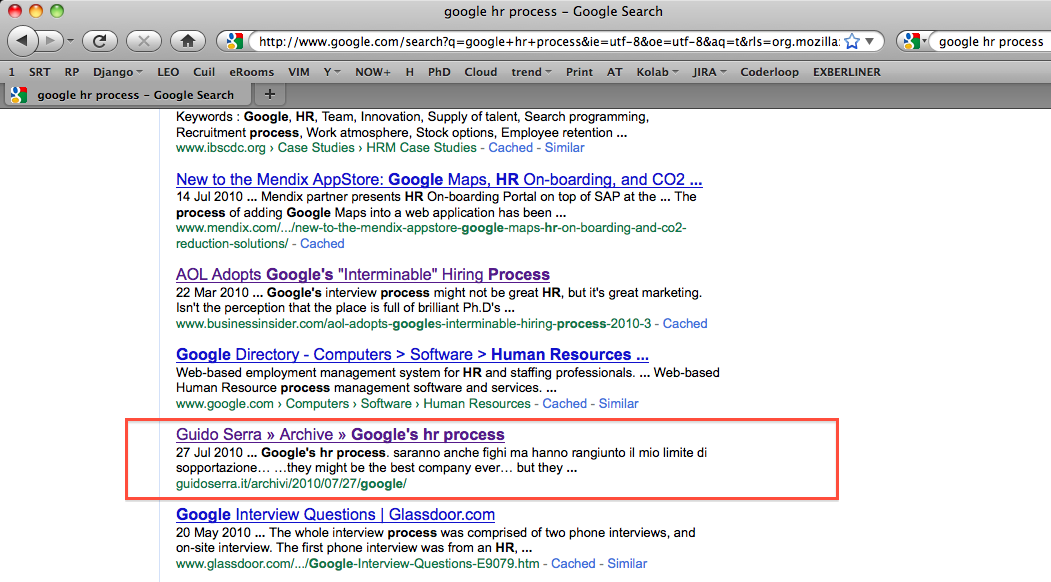Open the Coderloop bookmark
The height and width of the screenshot is (582, 1051).
point(769,72)
